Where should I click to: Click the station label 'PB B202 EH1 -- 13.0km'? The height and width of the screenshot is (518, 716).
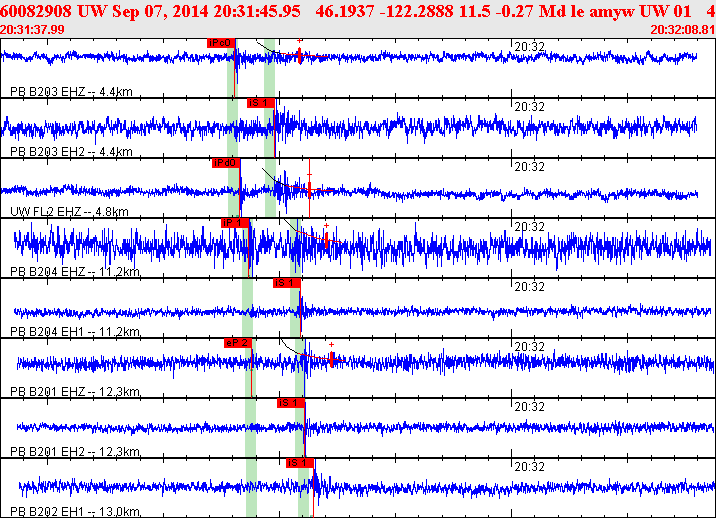pos(75,512)
